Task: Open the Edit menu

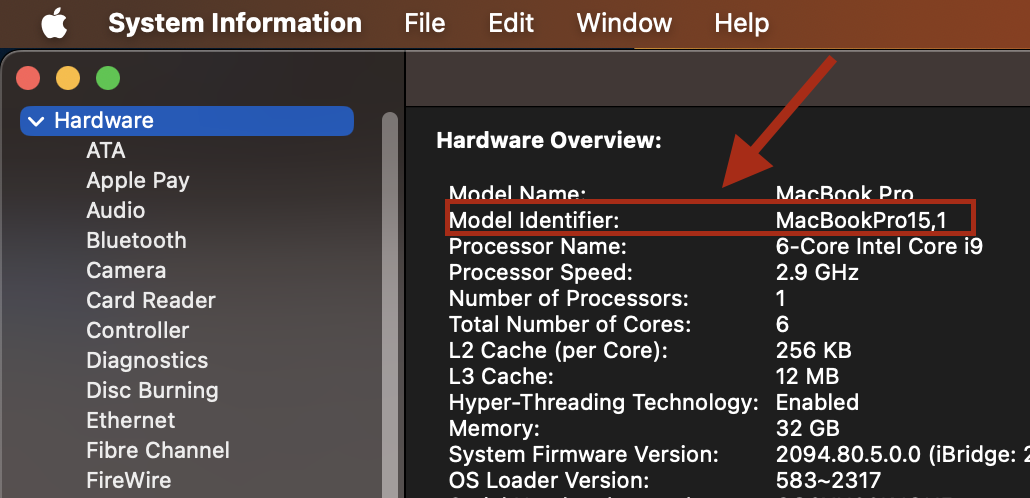Action: [511, 24]
